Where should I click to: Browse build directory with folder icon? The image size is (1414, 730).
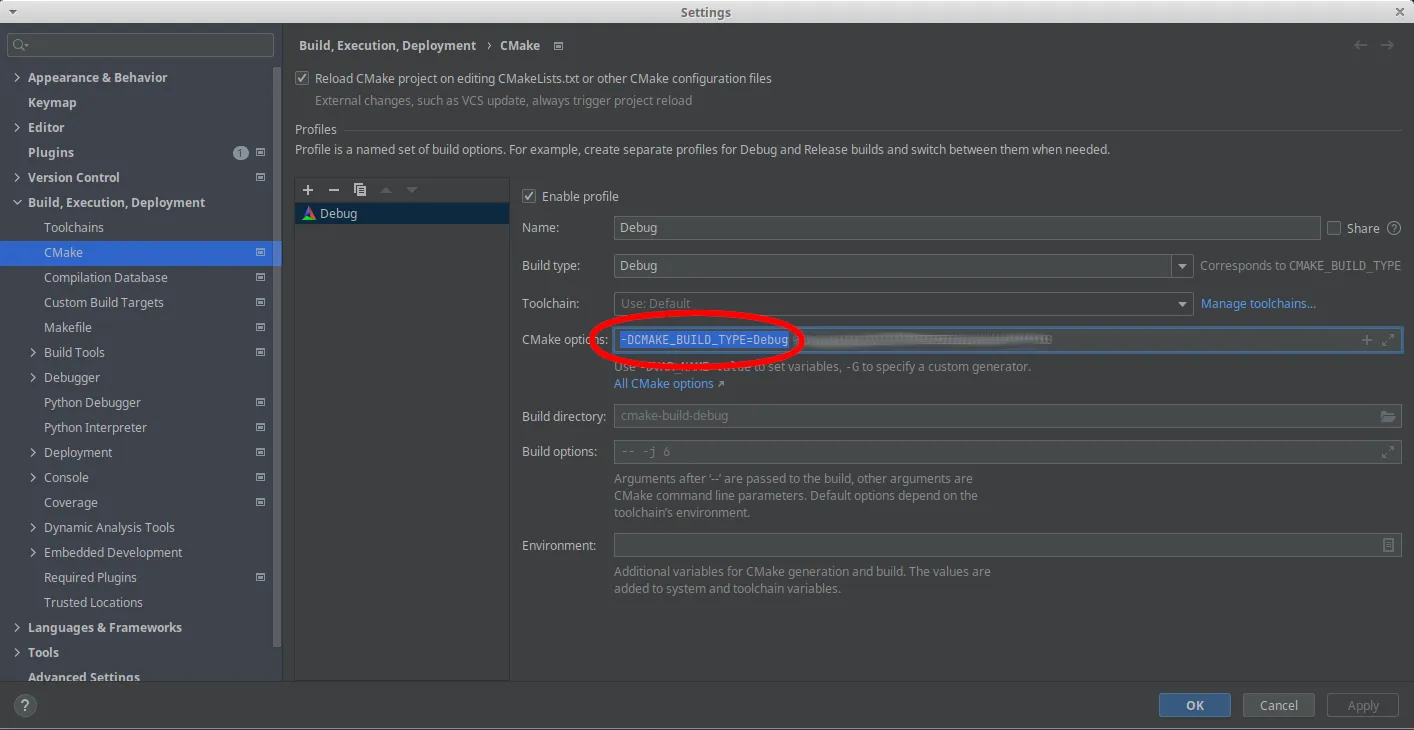(x=1388, y=416)
